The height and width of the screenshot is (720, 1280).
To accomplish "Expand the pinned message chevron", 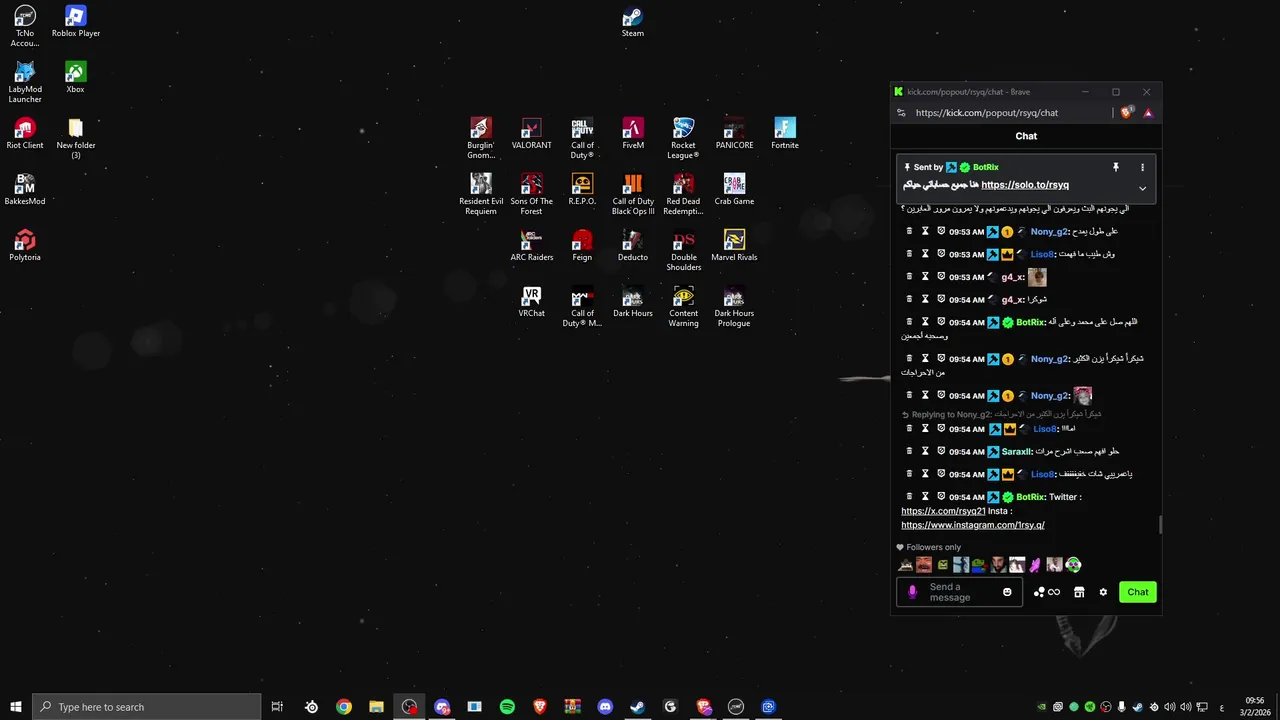I will 1142,188.
